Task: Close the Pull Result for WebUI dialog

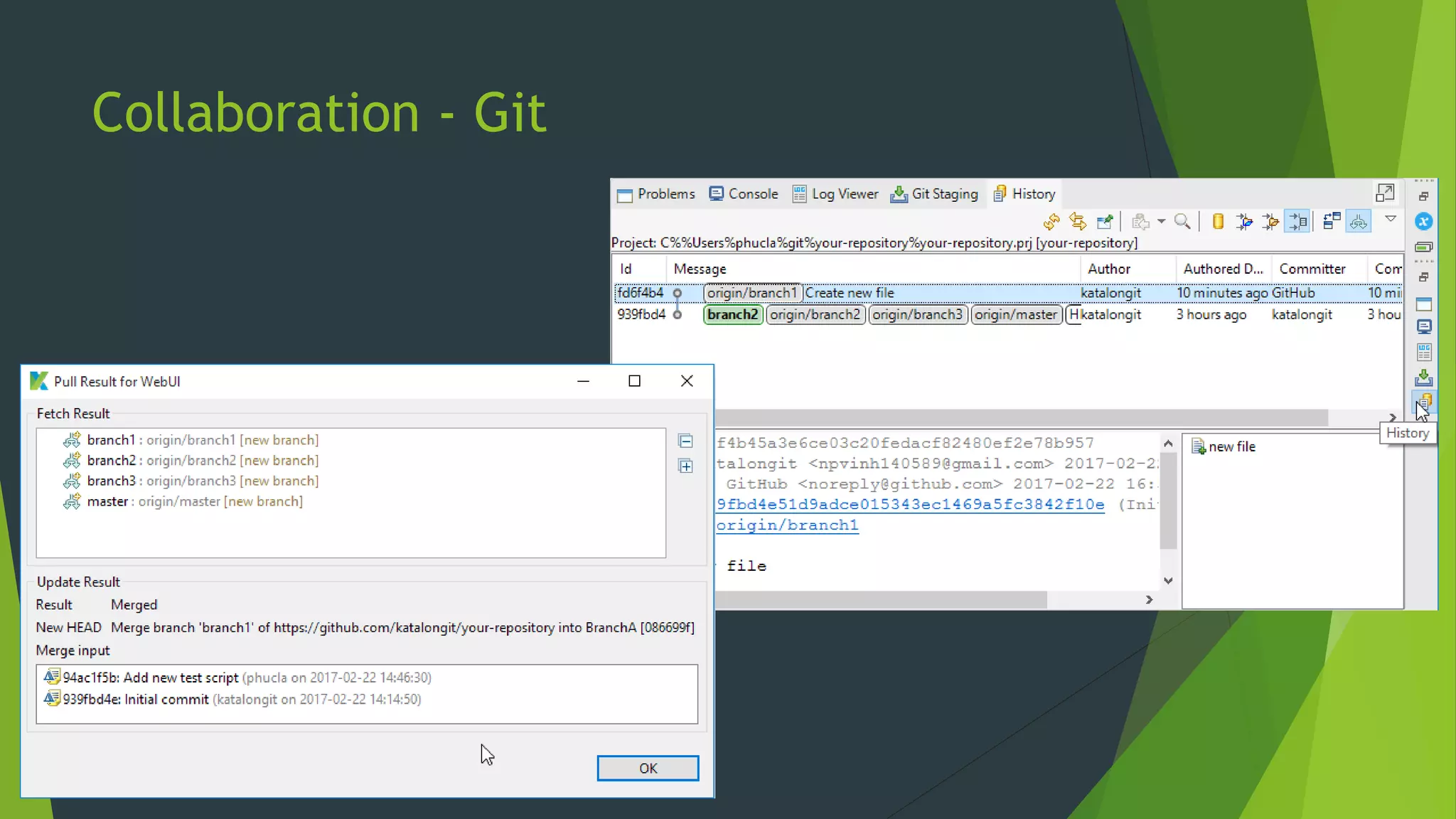Action: 687,381
